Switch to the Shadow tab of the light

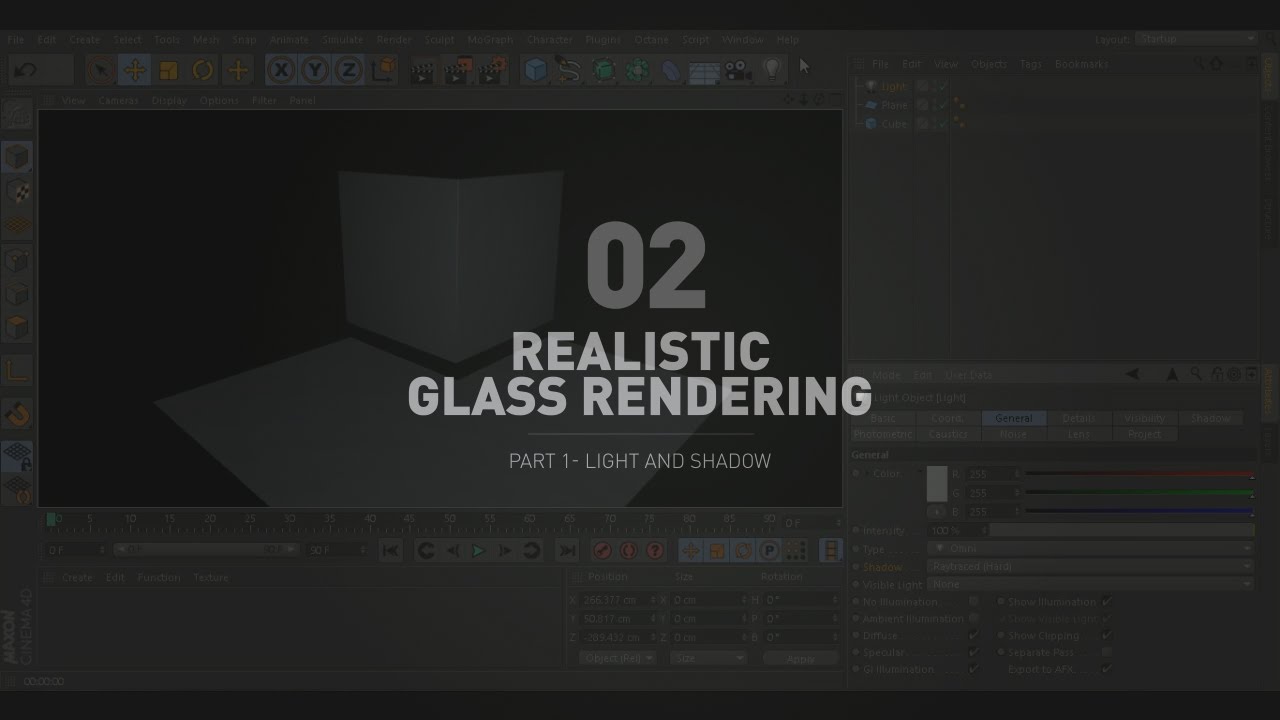point(1210,418)
